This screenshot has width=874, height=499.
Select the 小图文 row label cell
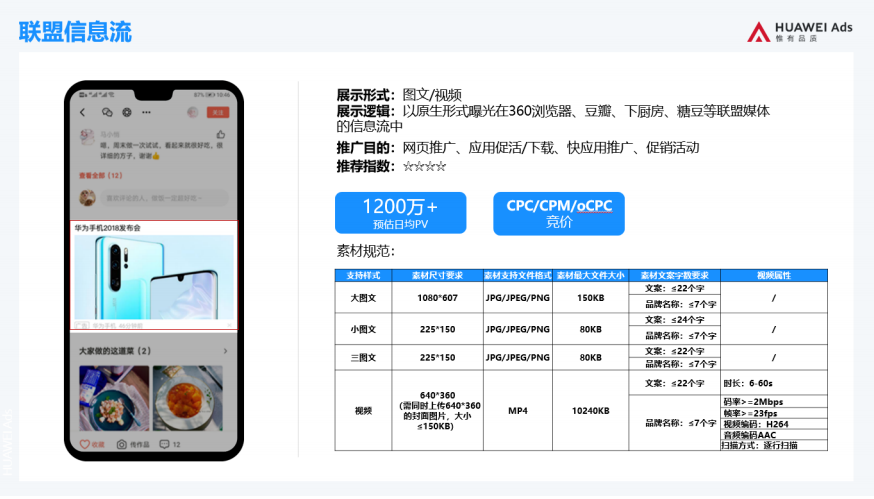363,329
